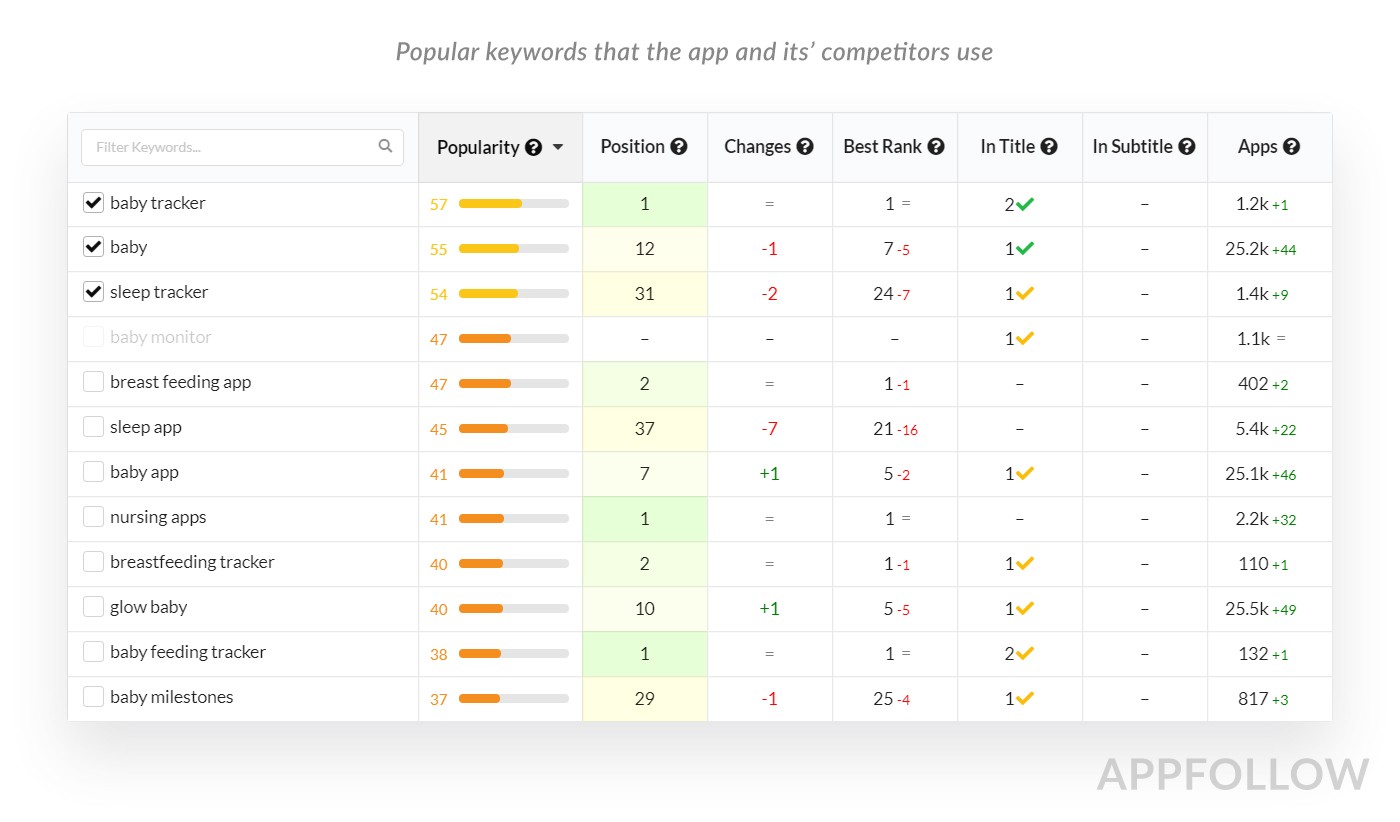The height and width of the screenshot is (822, 1400).
Task: Click the In Title help icon
Action: (1049, 147)
